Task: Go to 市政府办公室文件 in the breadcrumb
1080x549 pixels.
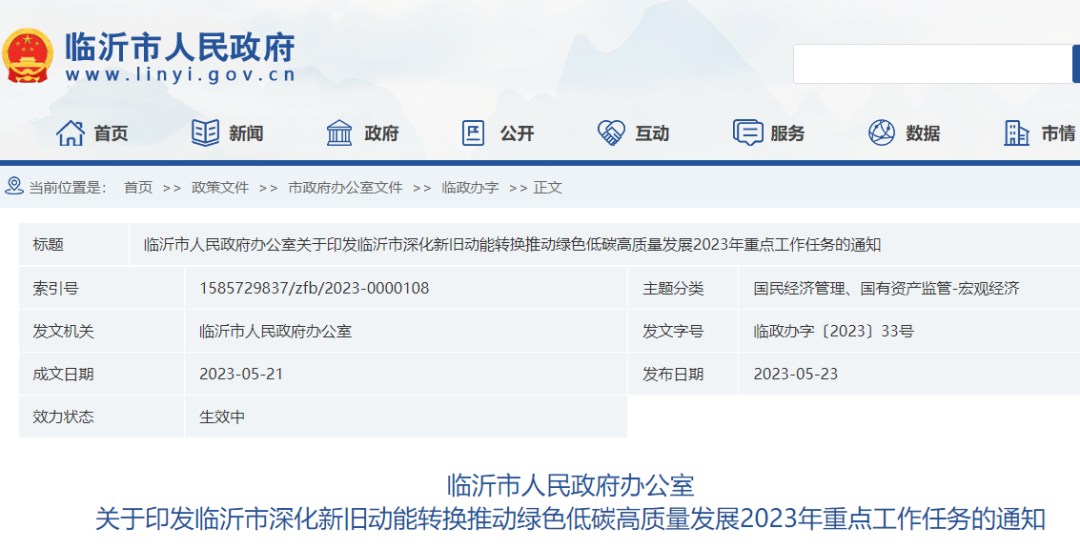Action: point(345,187)
